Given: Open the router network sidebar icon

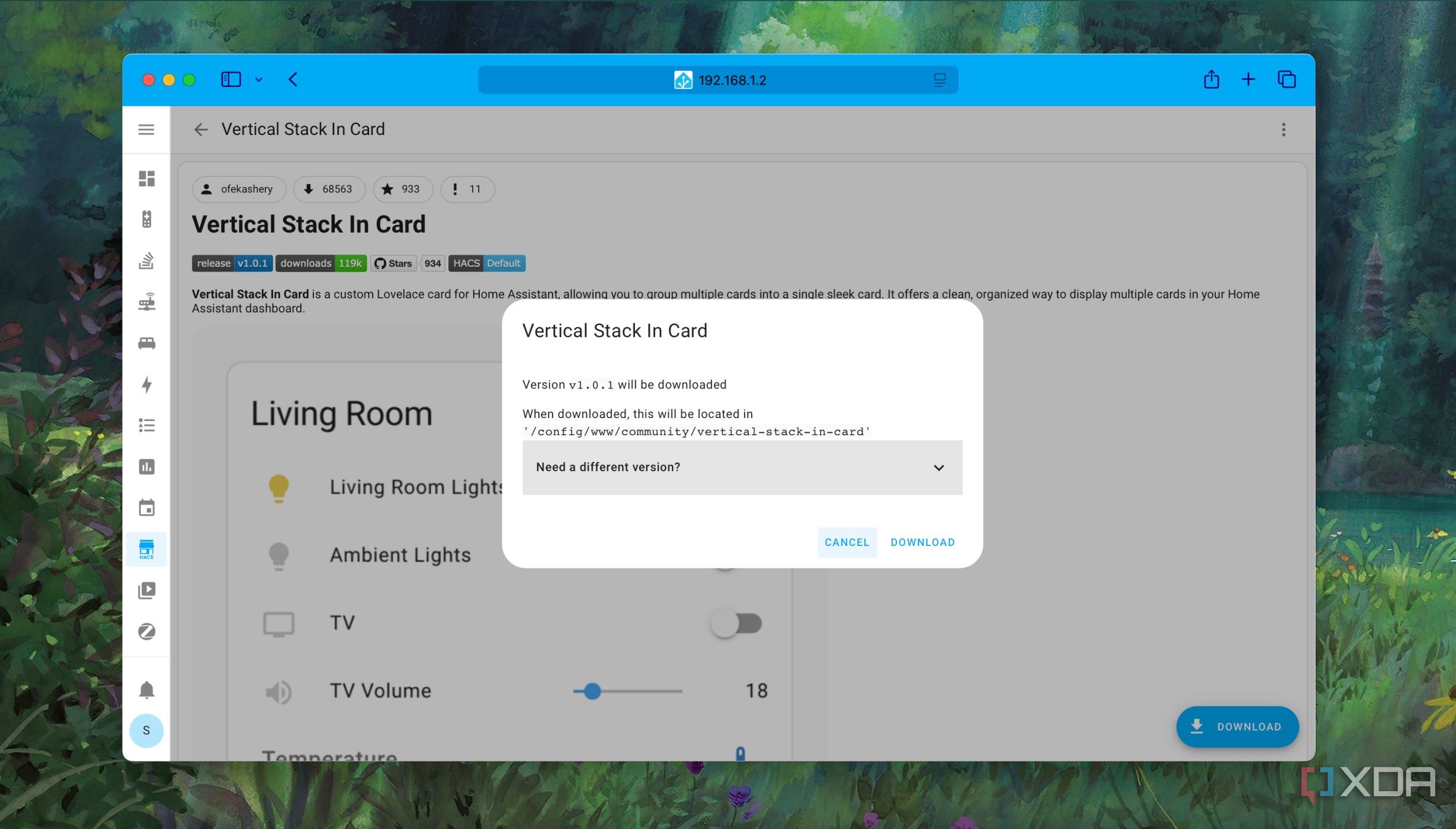Looking at the screenshot, I should coord(146,301).
